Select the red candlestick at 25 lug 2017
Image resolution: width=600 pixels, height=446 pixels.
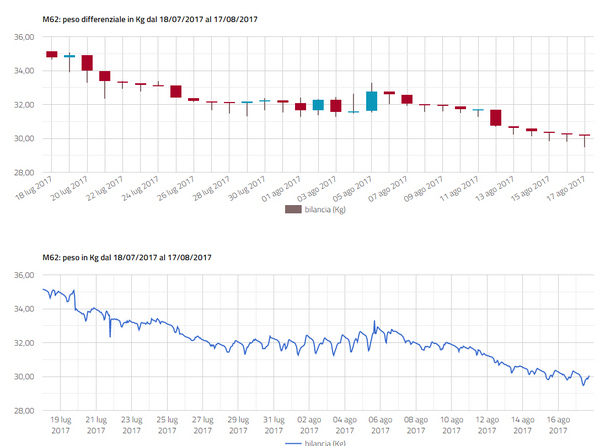point(176,91)
